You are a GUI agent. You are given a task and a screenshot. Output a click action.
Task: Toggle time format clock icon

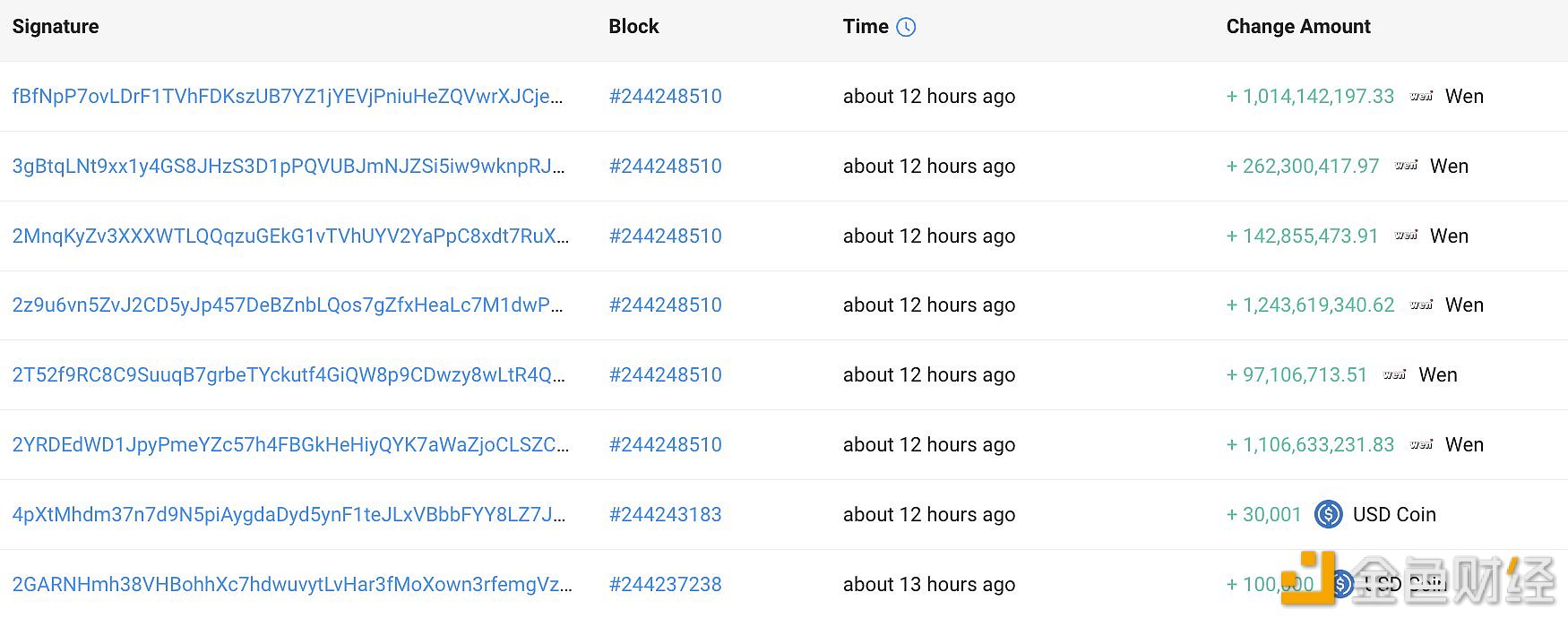(906, 27)
